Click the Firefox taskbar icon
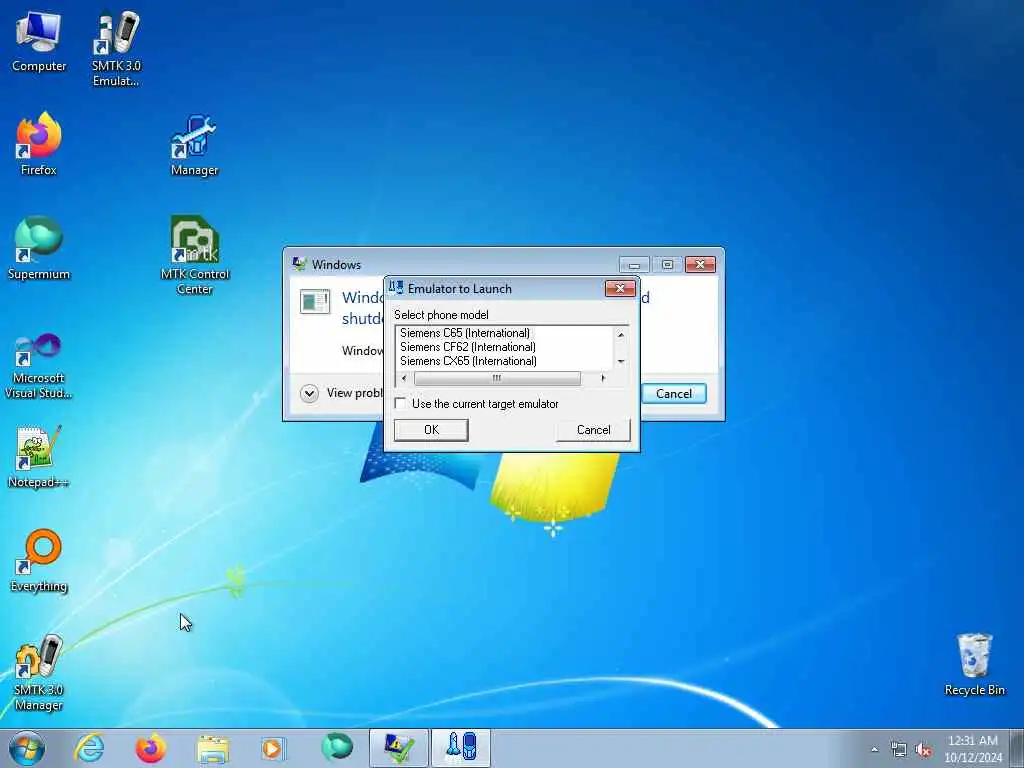The image size is (1024, 768). tap(150, 748)
